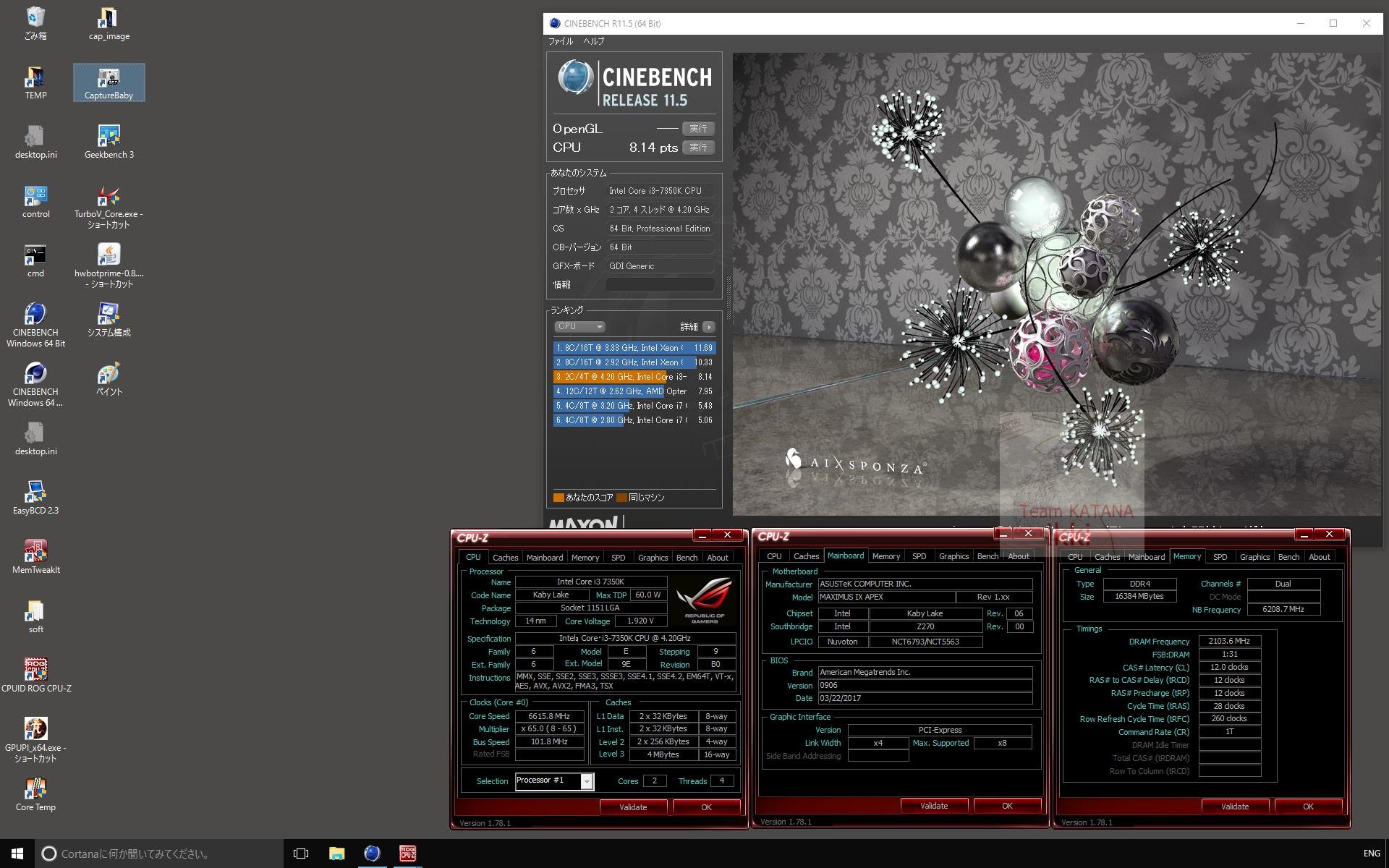Open the cap_image desktop icon
Viewport: 1389px width, 868px height.
(109, 24)
